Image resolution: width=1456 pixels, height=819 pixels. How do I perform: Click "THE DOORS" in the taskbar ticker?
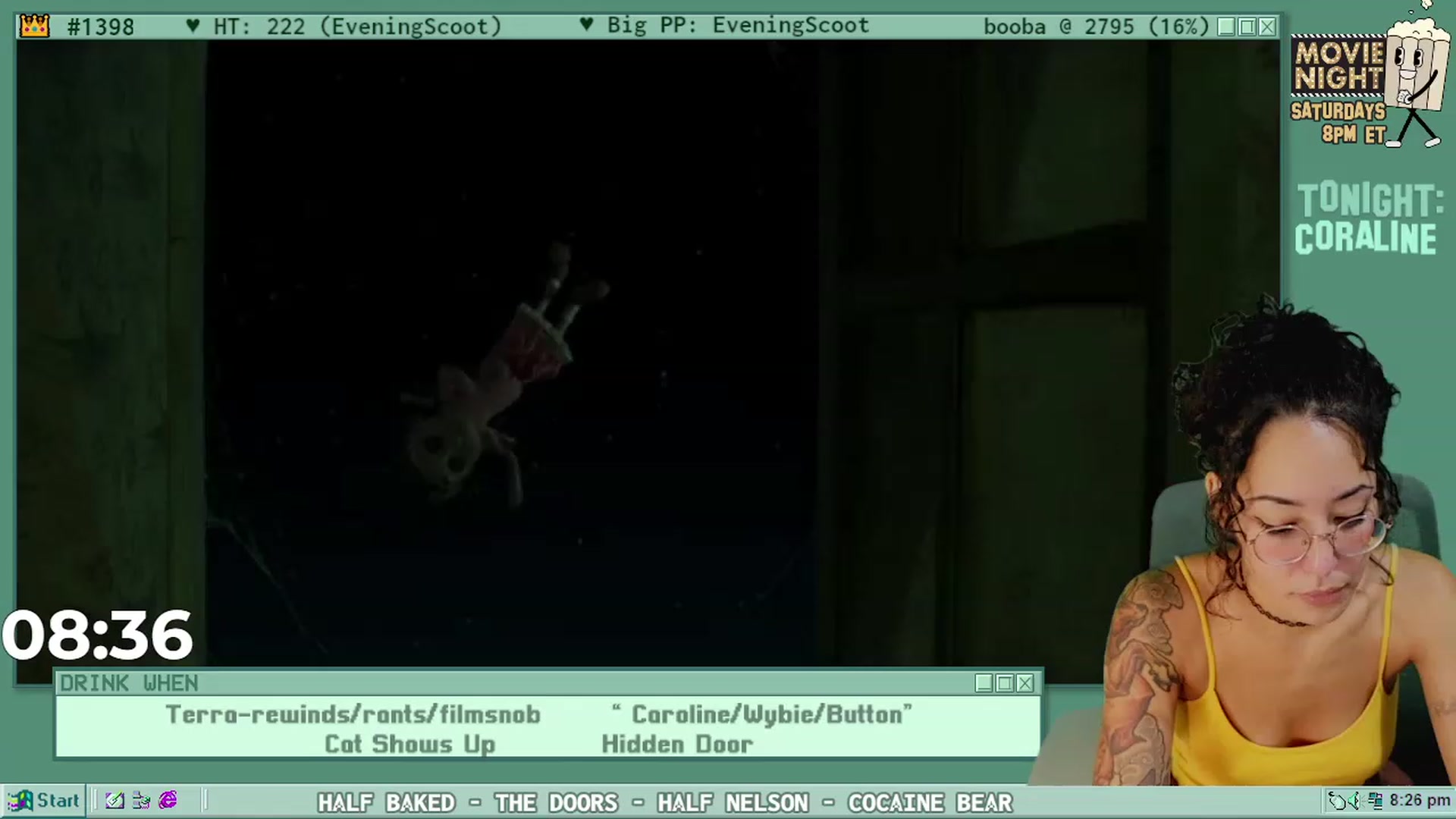556,802
